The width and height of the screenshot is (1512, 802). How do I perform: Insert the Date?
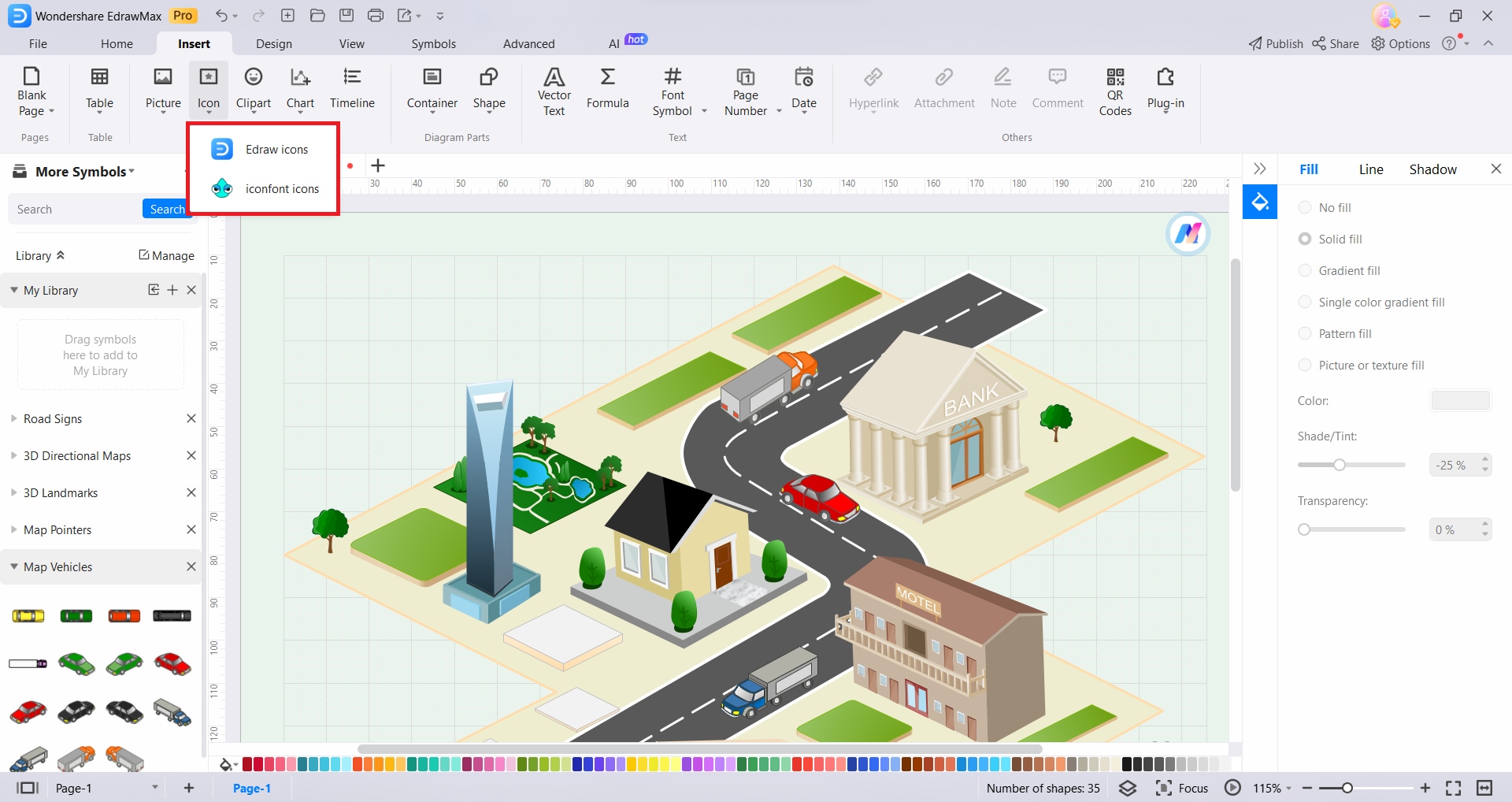click(804, 91)
